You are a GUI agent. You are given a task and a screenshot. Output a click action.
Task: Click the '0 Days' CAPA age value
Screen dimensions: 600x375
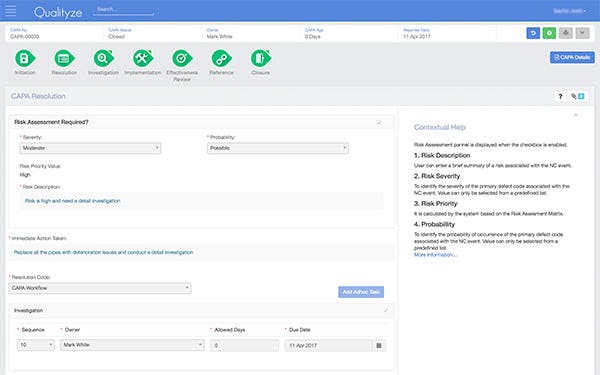click(x=313, y=37)
